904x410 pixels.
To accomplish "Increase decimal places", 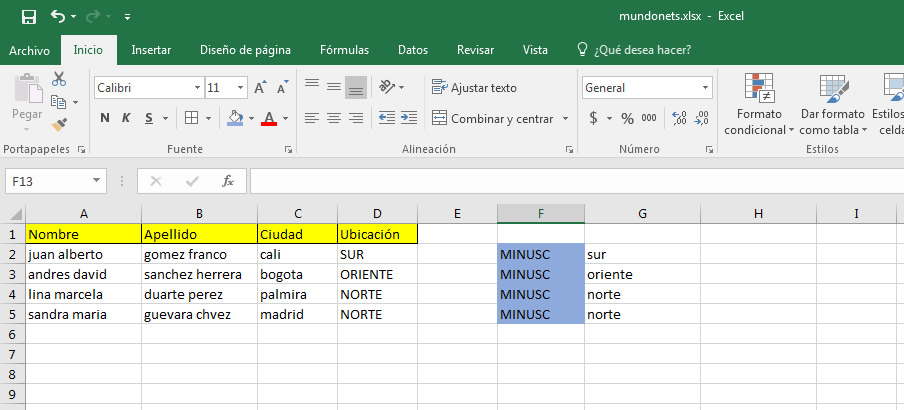I will pos(679,119).
